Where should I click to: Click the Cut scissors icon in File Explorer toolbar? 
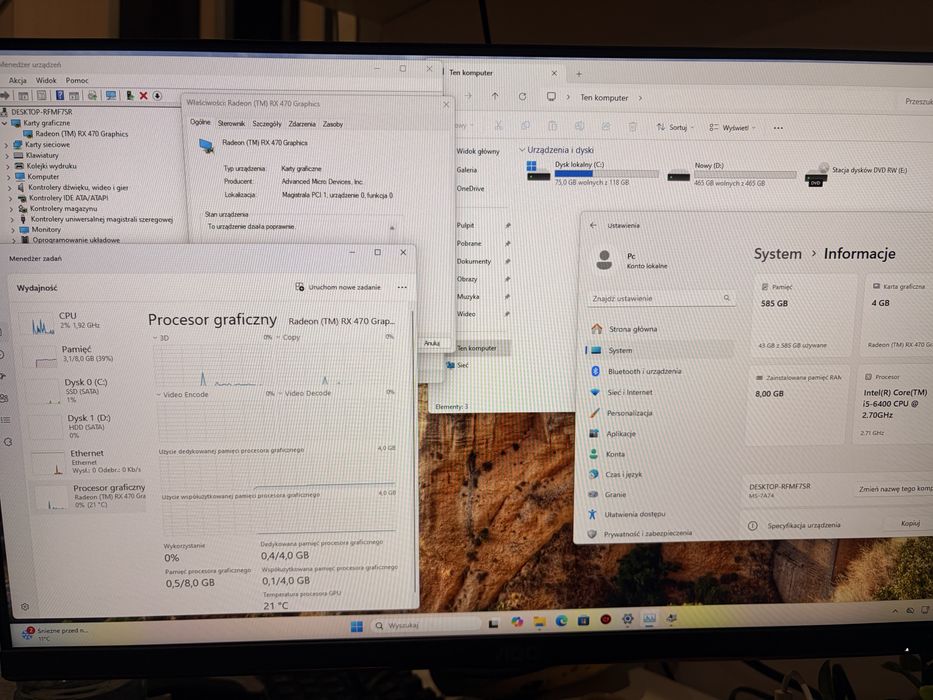pyautogui.click(x=499, y=126)
